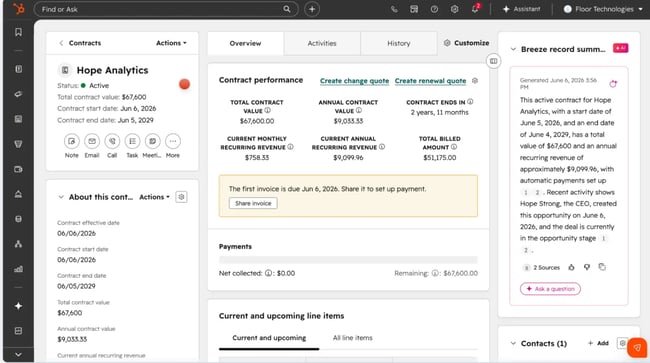Switch to the History tab
The image size is (650, 363).
(x=399, y=43)
